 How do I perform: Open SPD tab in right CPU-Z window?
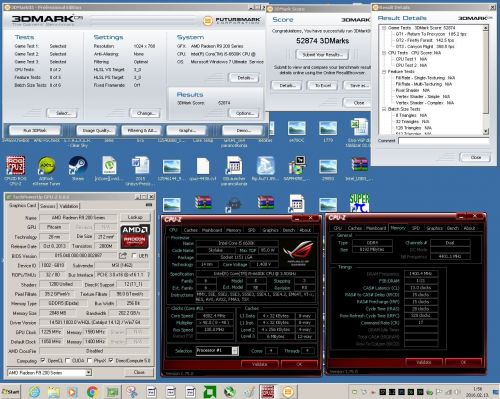(416, 228)
